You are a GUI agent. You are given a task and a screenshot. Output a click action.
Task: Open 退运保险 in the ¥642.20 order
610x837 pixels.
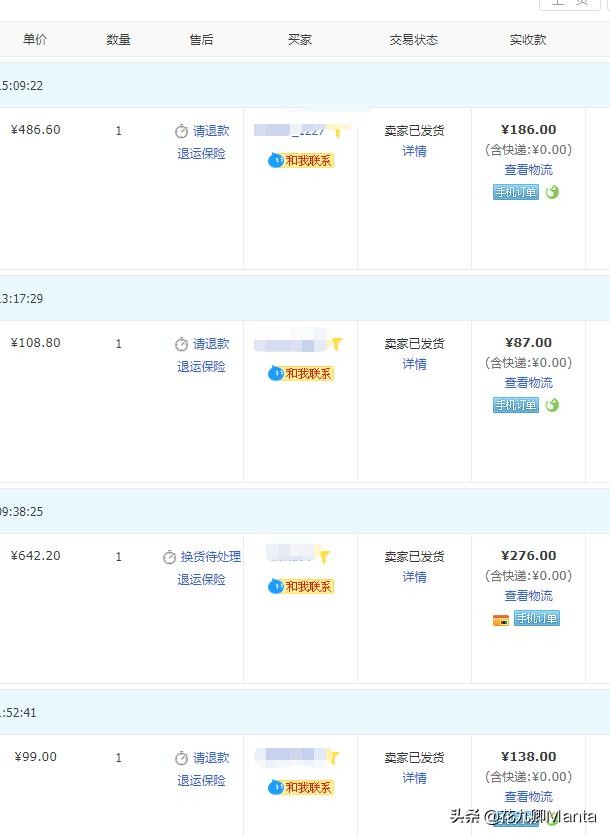coord(202,580)
